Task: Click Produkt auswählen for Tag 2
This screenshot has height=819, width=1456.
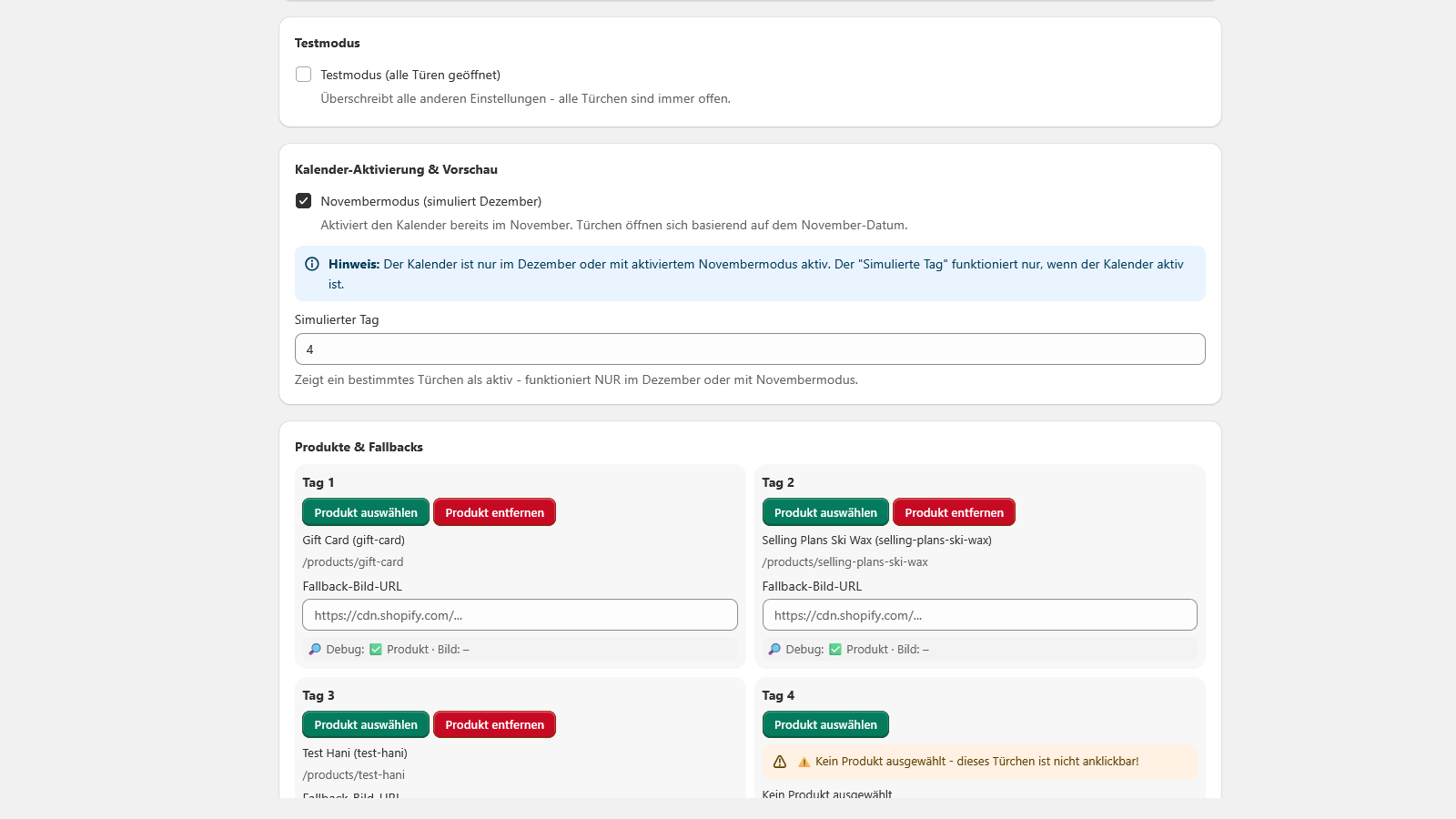Action: tap(825, 512)
